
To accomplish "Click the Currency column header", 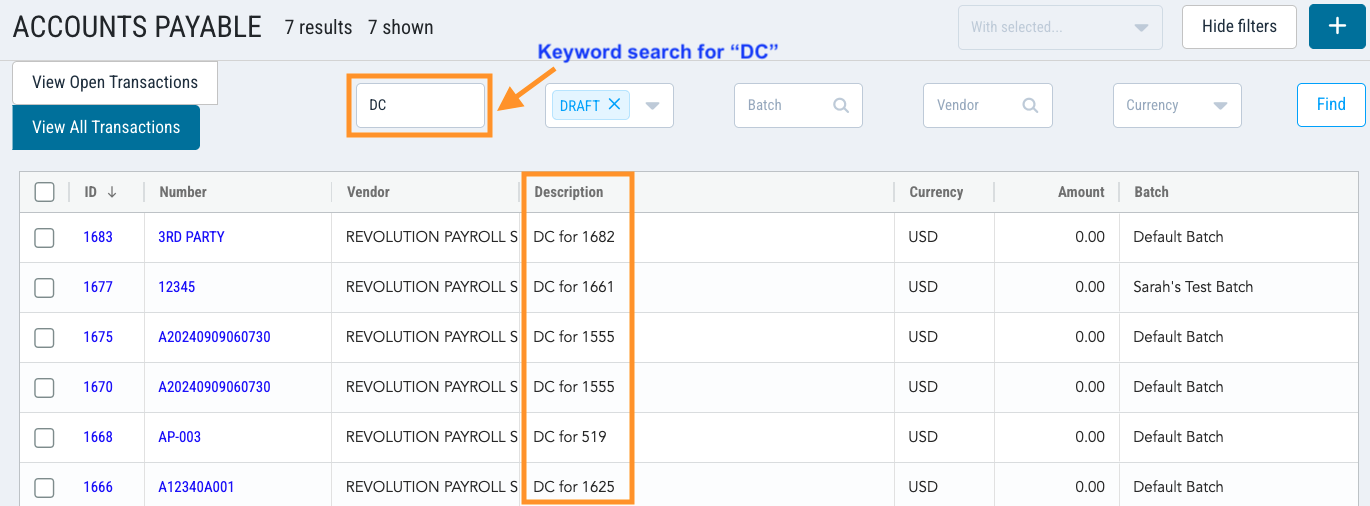I will point(936,192).
